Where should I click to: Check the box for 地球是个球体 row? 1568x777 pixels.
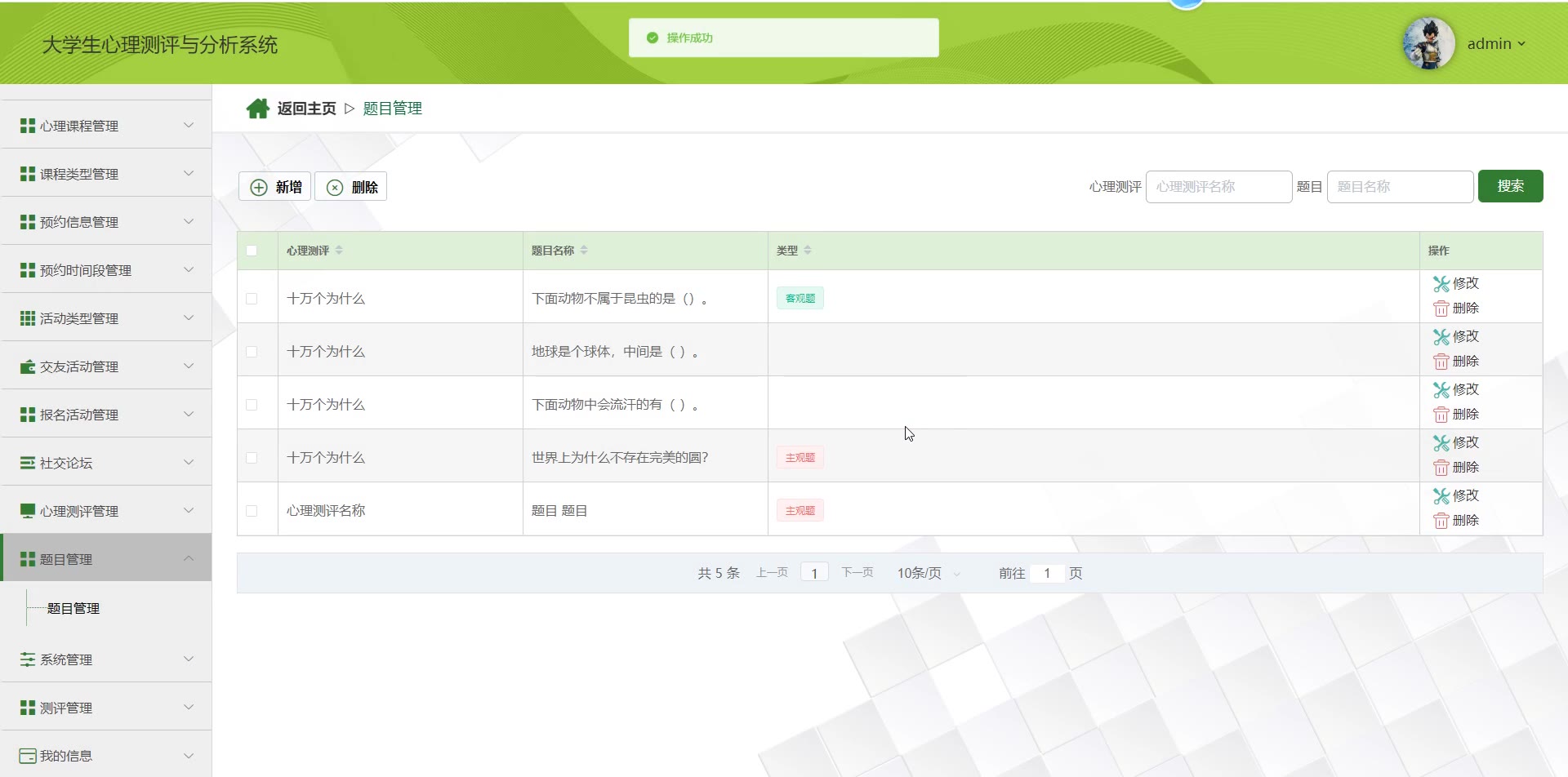tap(252, 352)
